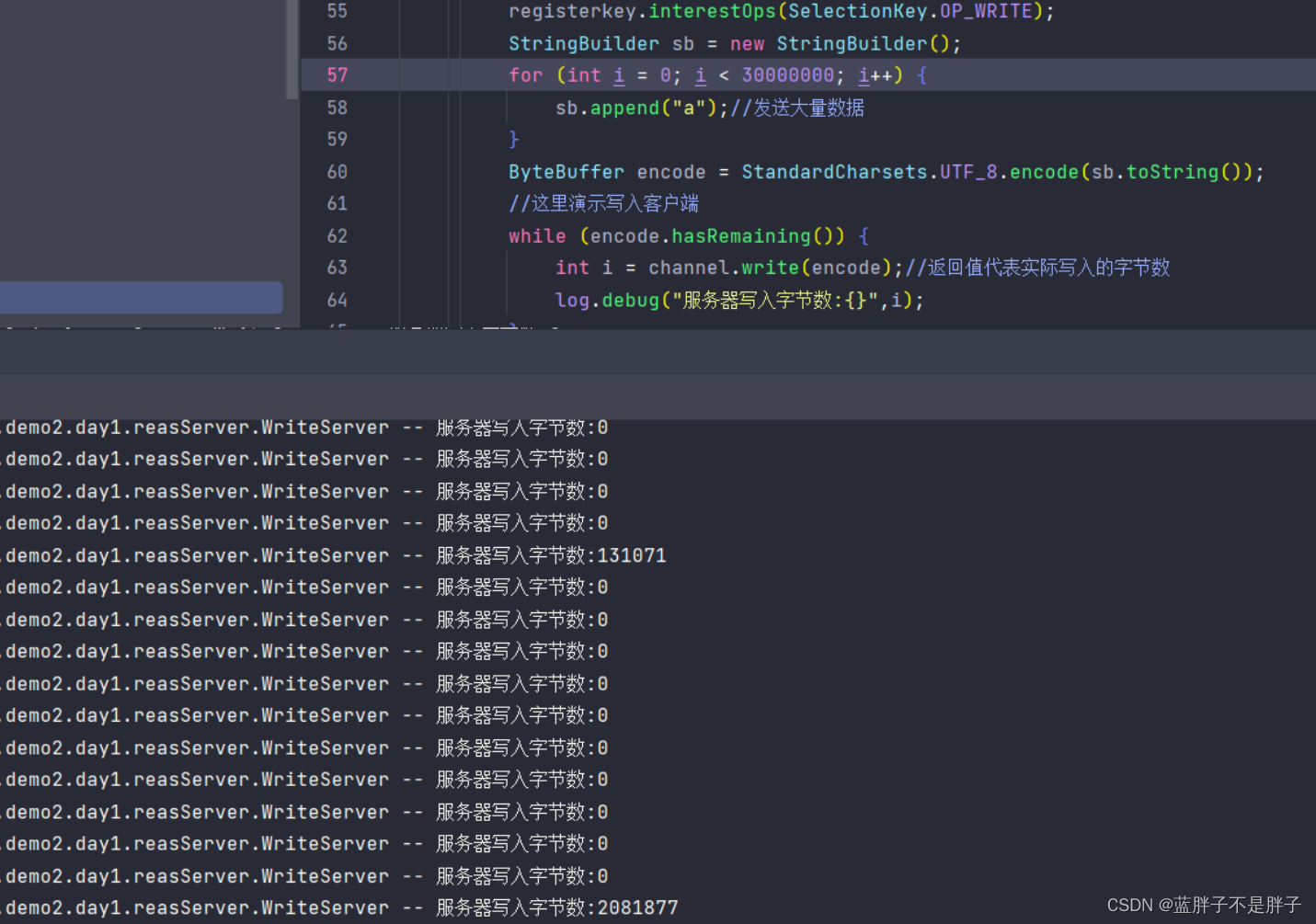
Task: Click the OP_WRITE constant
Action: point(986,11)
